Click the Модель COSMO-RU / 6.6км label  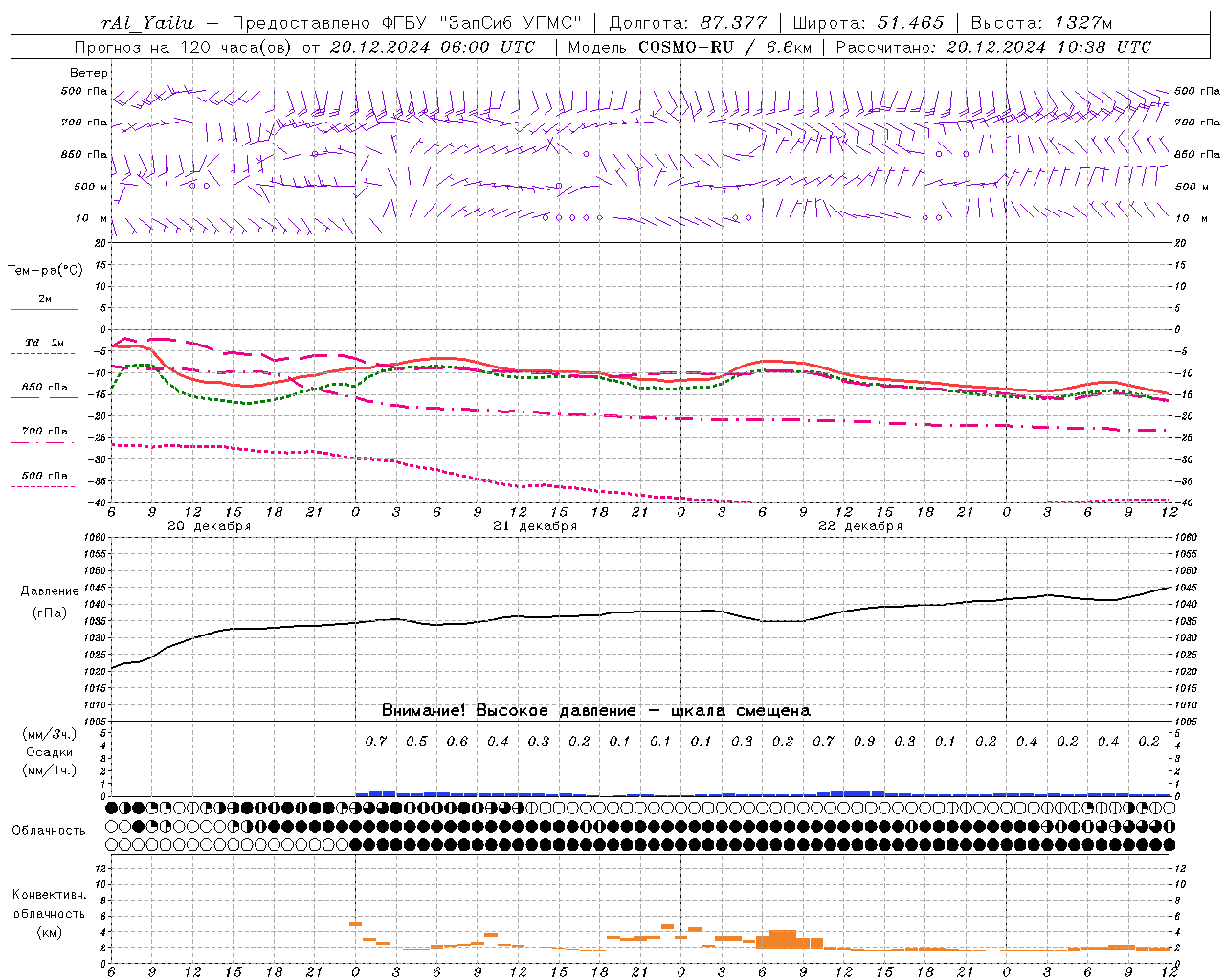point(689,47)
